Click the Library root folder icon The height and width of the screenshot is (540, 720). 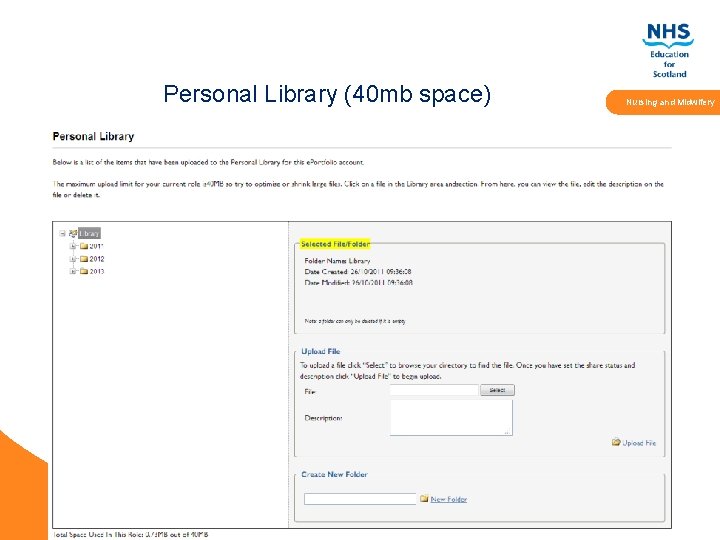[73, 233]
